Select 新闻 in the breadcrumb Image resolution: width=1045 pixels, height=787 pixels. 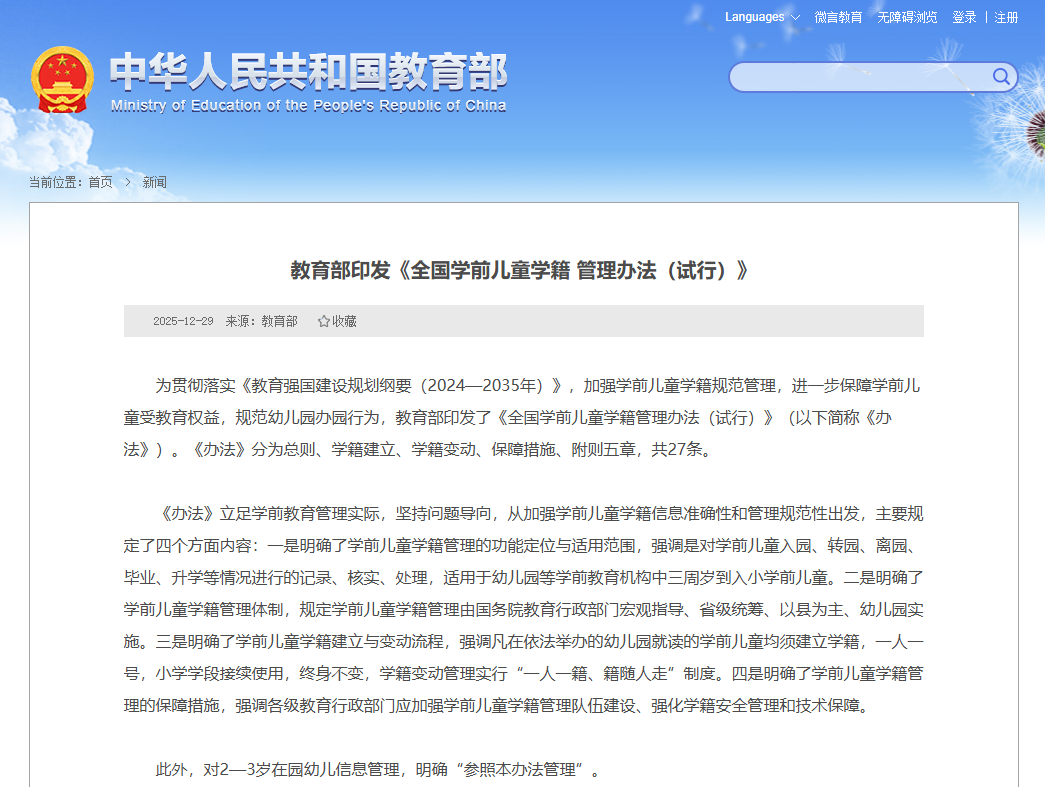pyautogui.click(x=155, y=183)
